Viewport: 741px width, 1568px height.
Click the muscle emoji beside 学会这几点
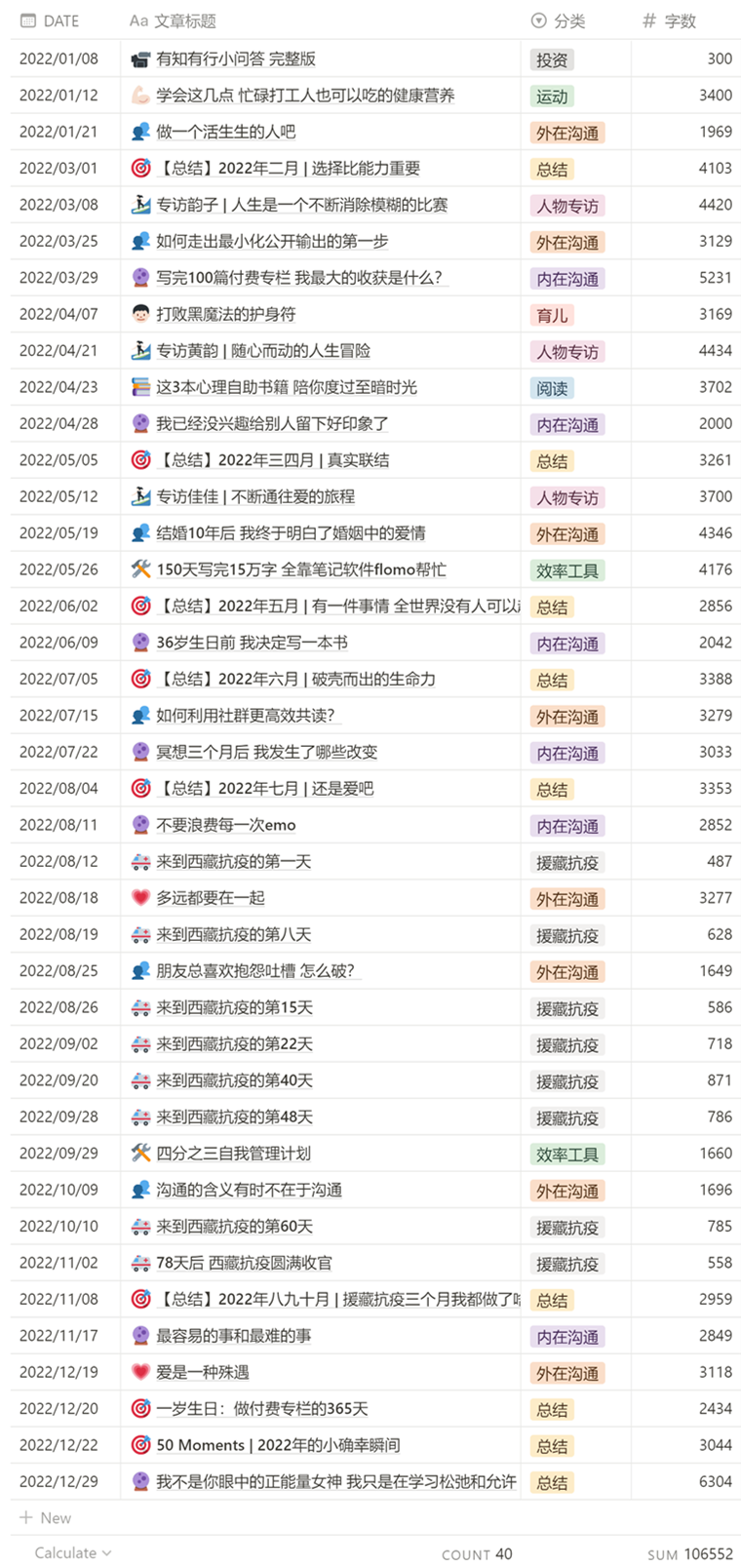(x=140, y=96)
